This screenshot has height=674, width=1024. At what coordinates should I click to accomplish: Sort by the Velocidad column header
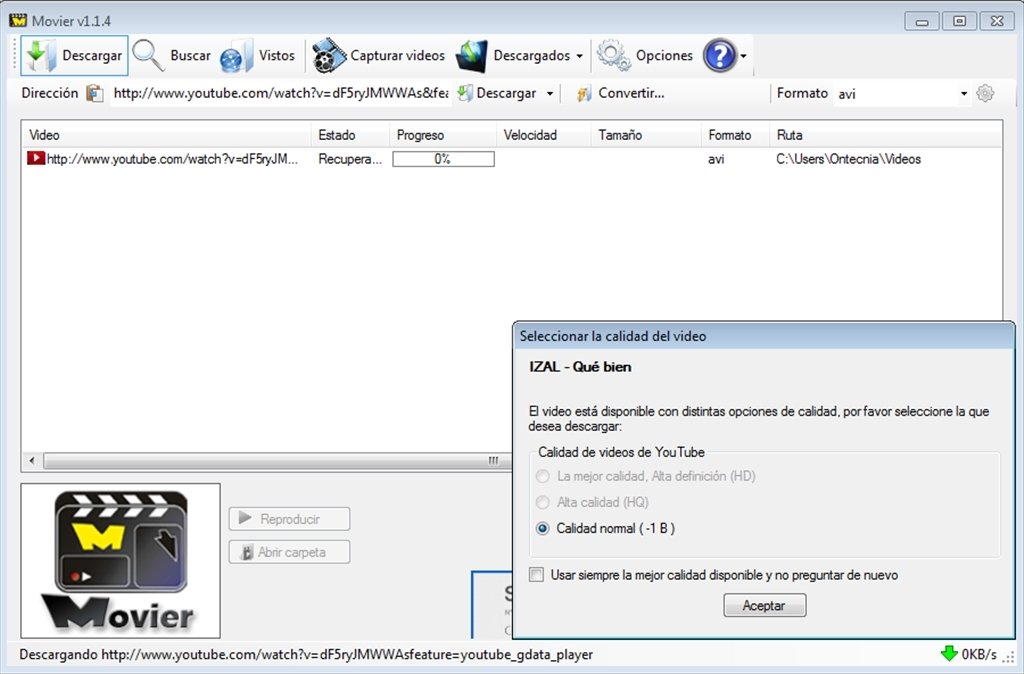pyautogui.click(x=543, y=135)
